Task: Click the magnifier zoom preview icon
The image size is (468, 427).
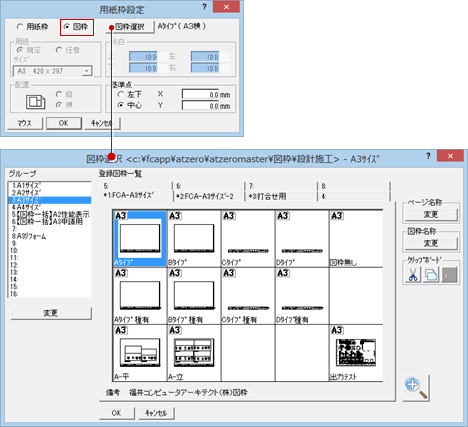Action: [x=416, y=388]
